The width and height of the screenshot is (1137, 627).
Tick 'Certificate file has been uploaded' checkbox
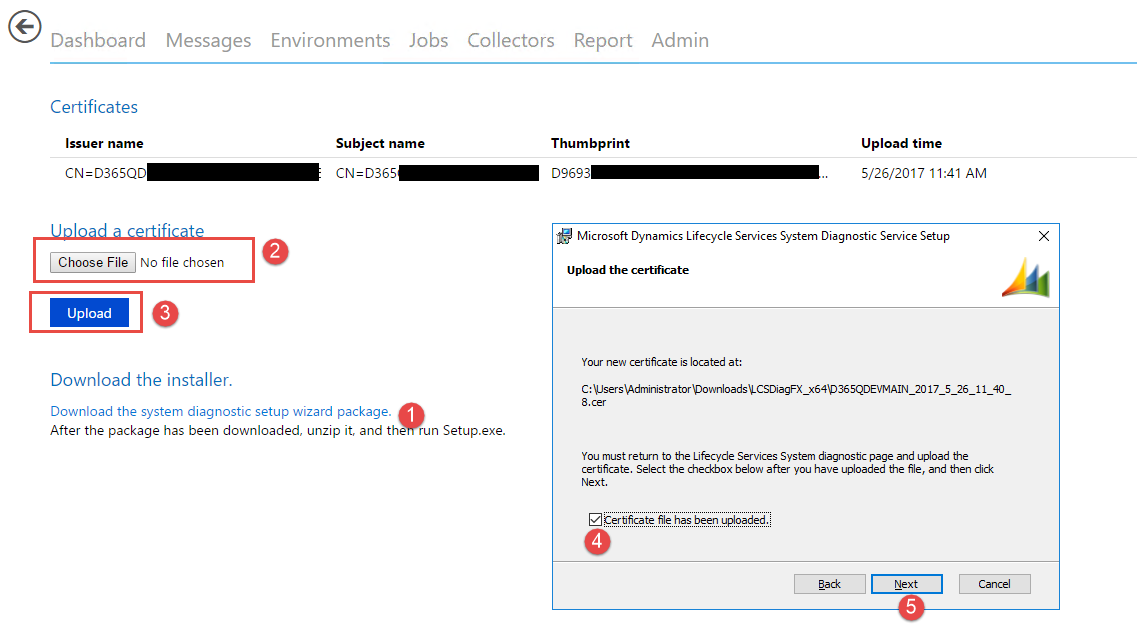point(595,520)
